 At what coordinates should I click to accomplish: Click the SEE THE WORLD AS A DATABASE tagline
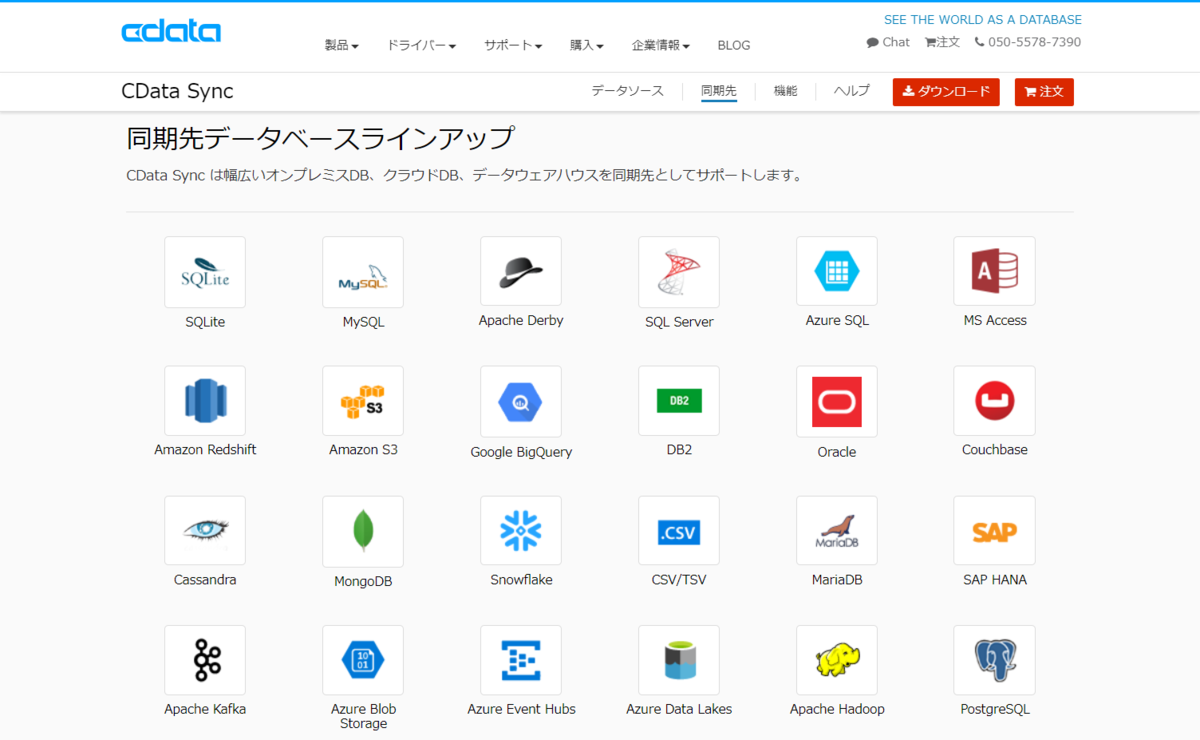(x=983, y=20)
